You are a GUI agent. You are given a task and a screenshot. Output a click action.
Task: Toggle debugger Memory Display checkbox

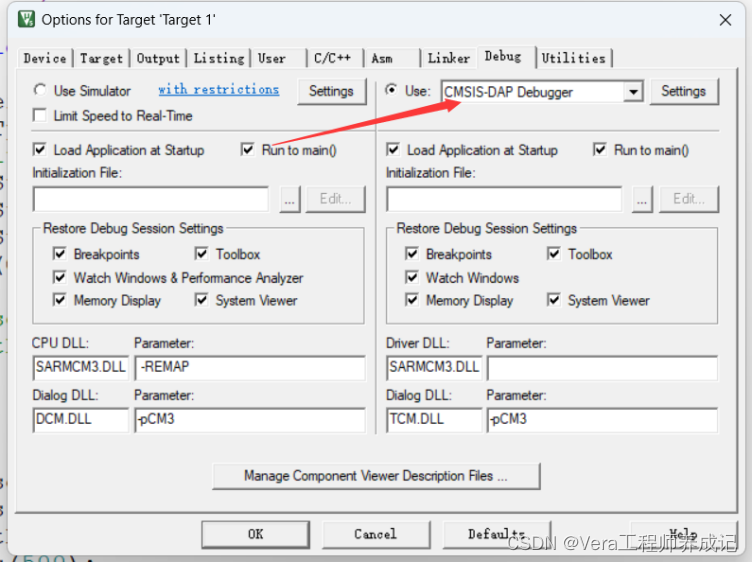(412, 300)
